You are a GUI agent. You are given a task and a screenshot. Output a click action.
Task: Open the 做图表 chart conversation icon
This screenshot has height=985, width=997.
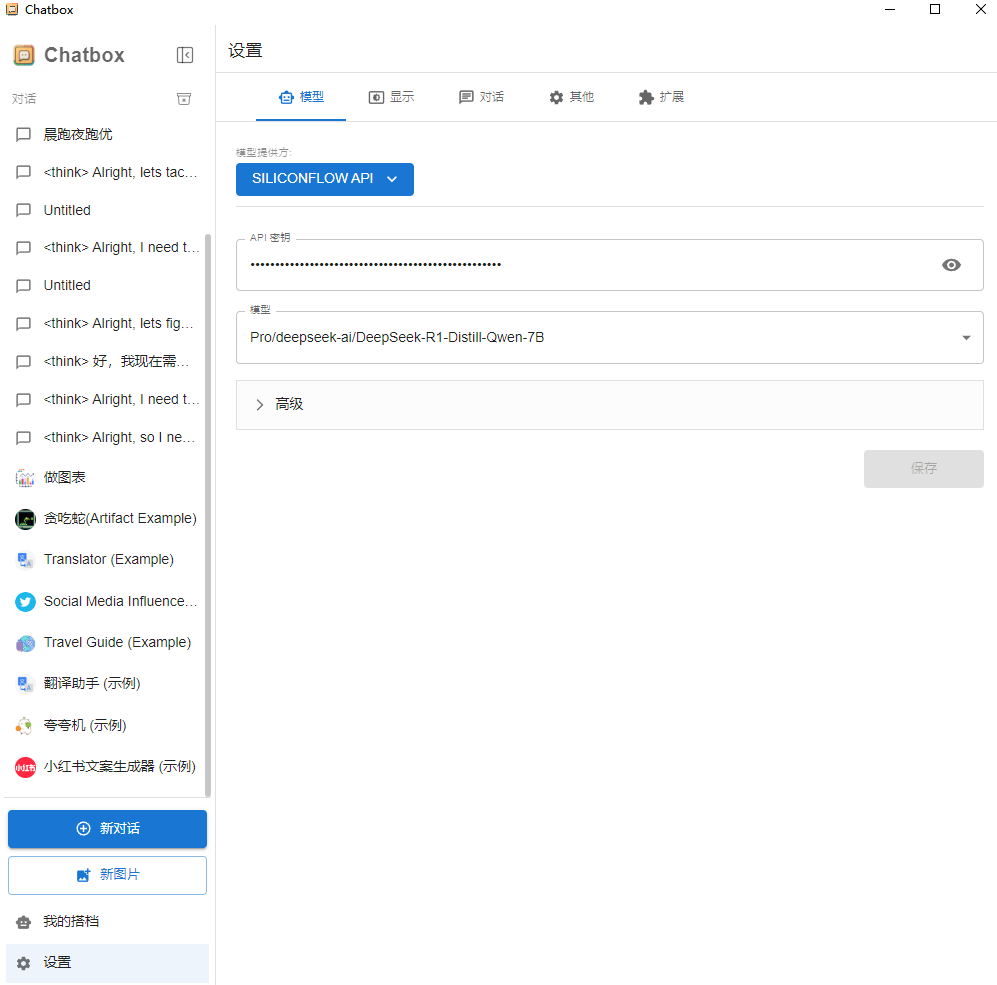(x=25, y=478)
